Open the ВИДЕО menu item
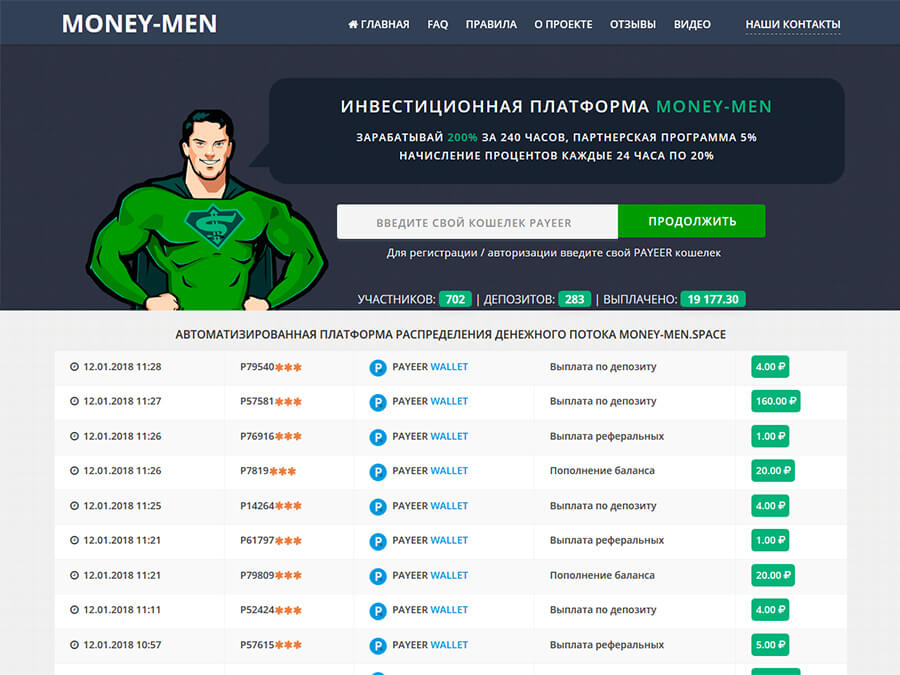 tap(692, 25)
